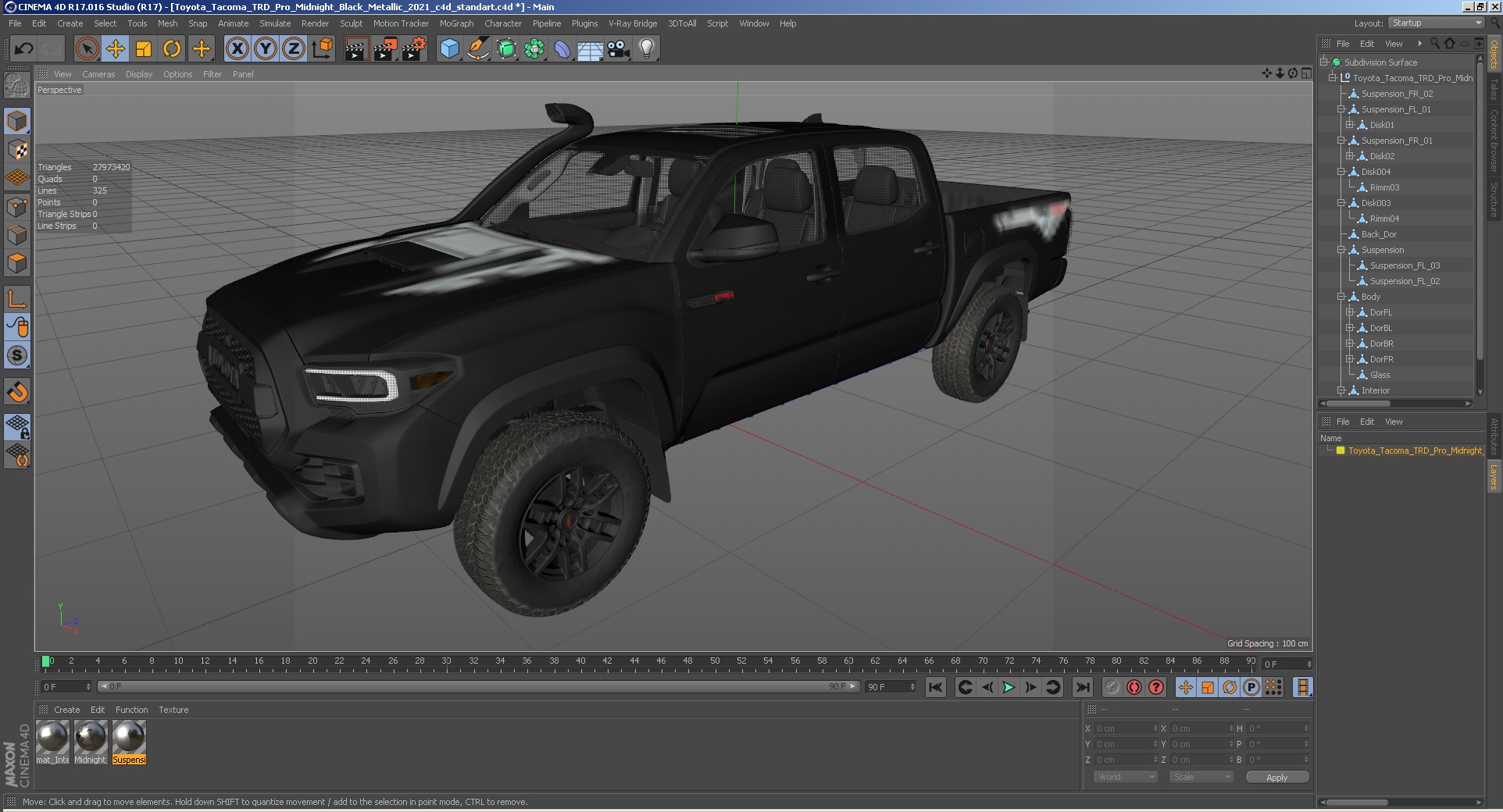The image size is (1503, 812).
Task: Switch to the Takes side tab
Action: point(1494,88)
